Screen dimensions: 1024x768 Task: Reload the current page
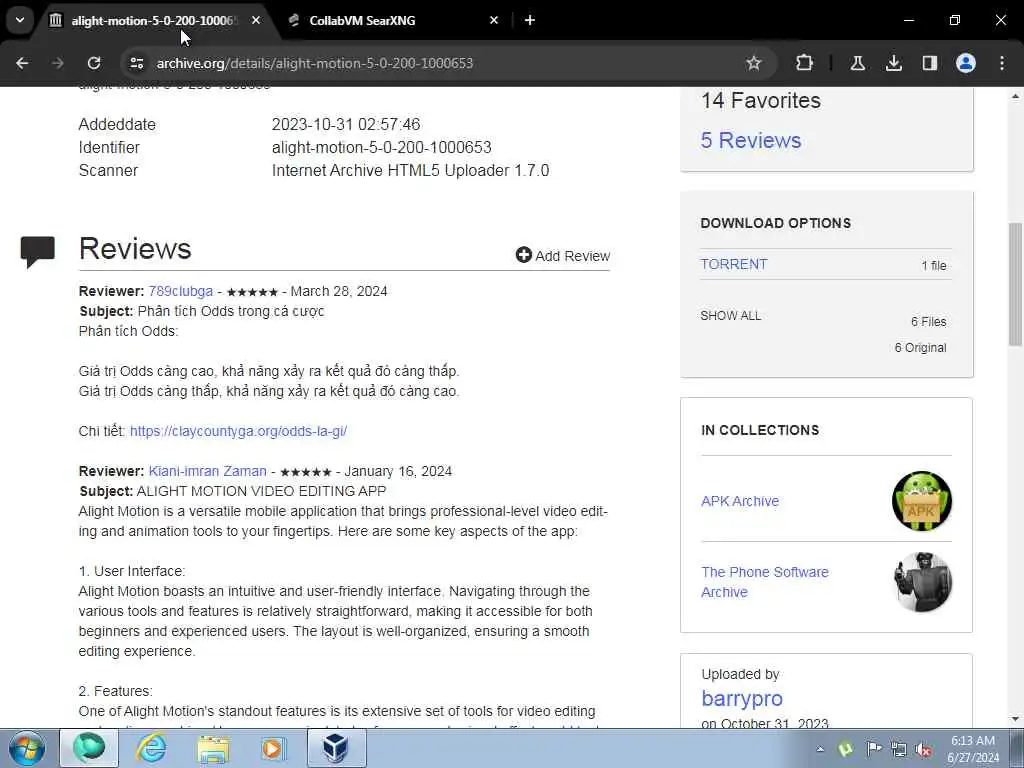94,63
